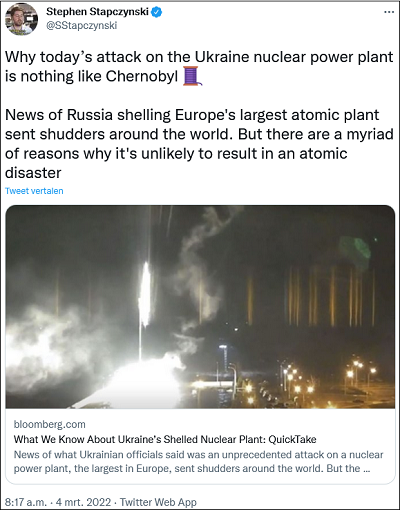Click the 8:17 a.m. timestamp
Screen dimensions: 400x510
26,502
